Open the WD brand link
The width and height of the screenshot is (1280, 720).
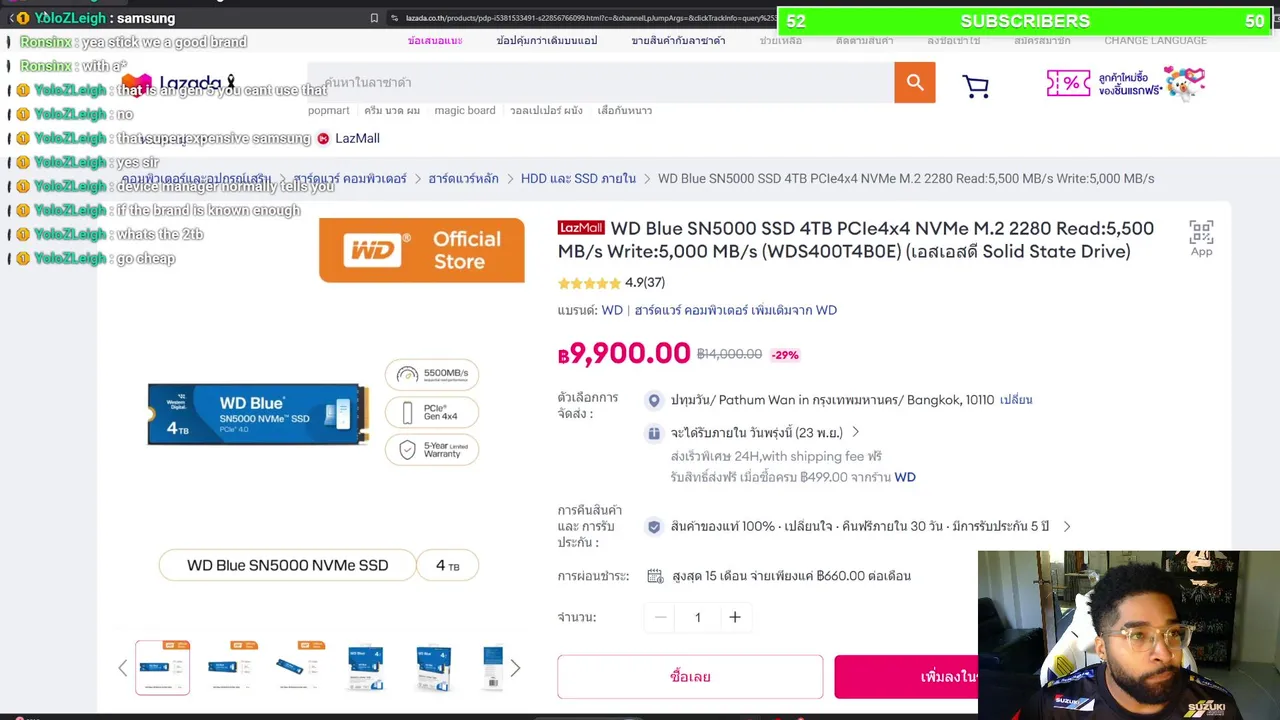tap(612, 310)
